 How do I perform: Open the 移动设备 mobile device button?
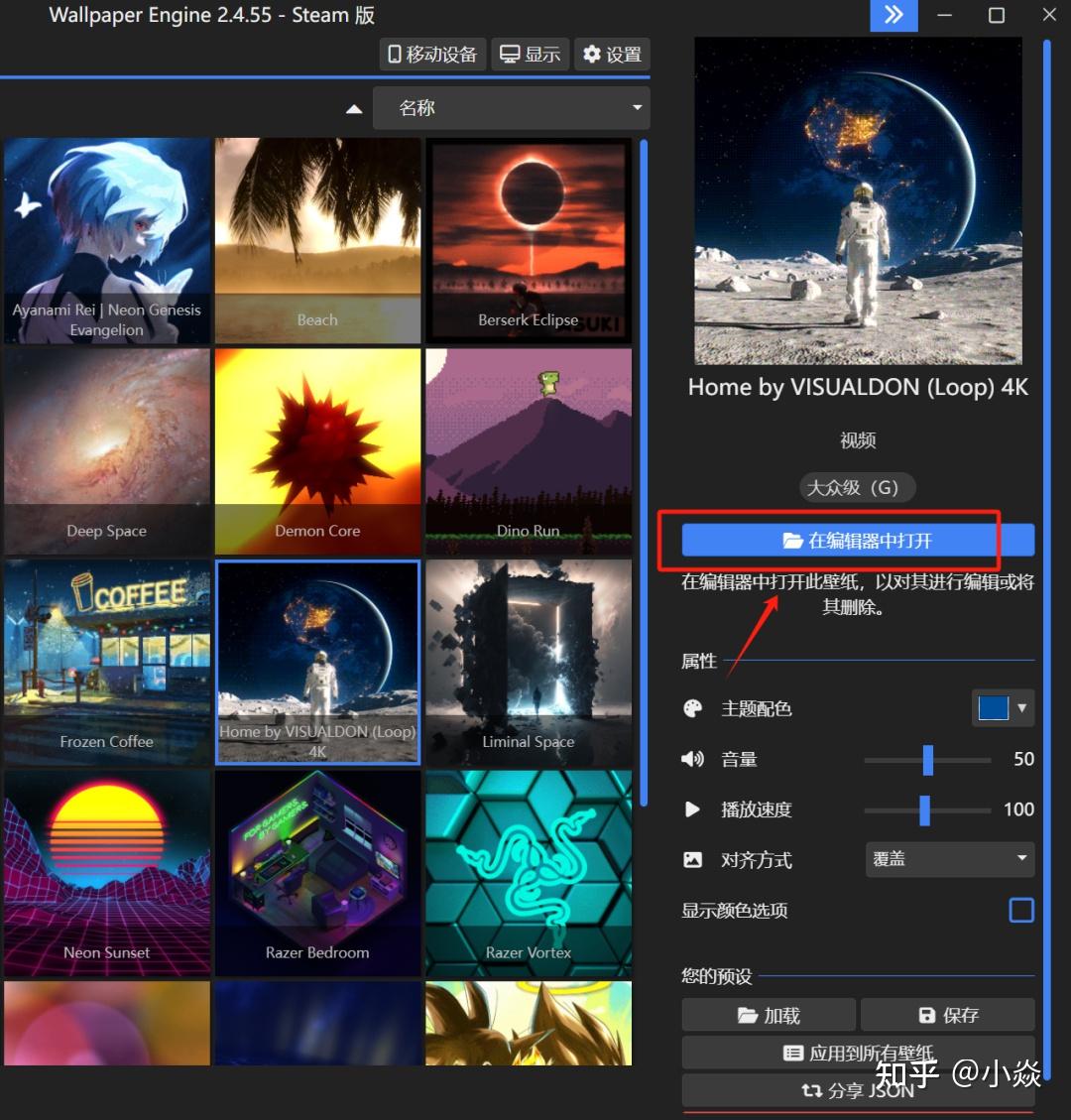point(432,55)
